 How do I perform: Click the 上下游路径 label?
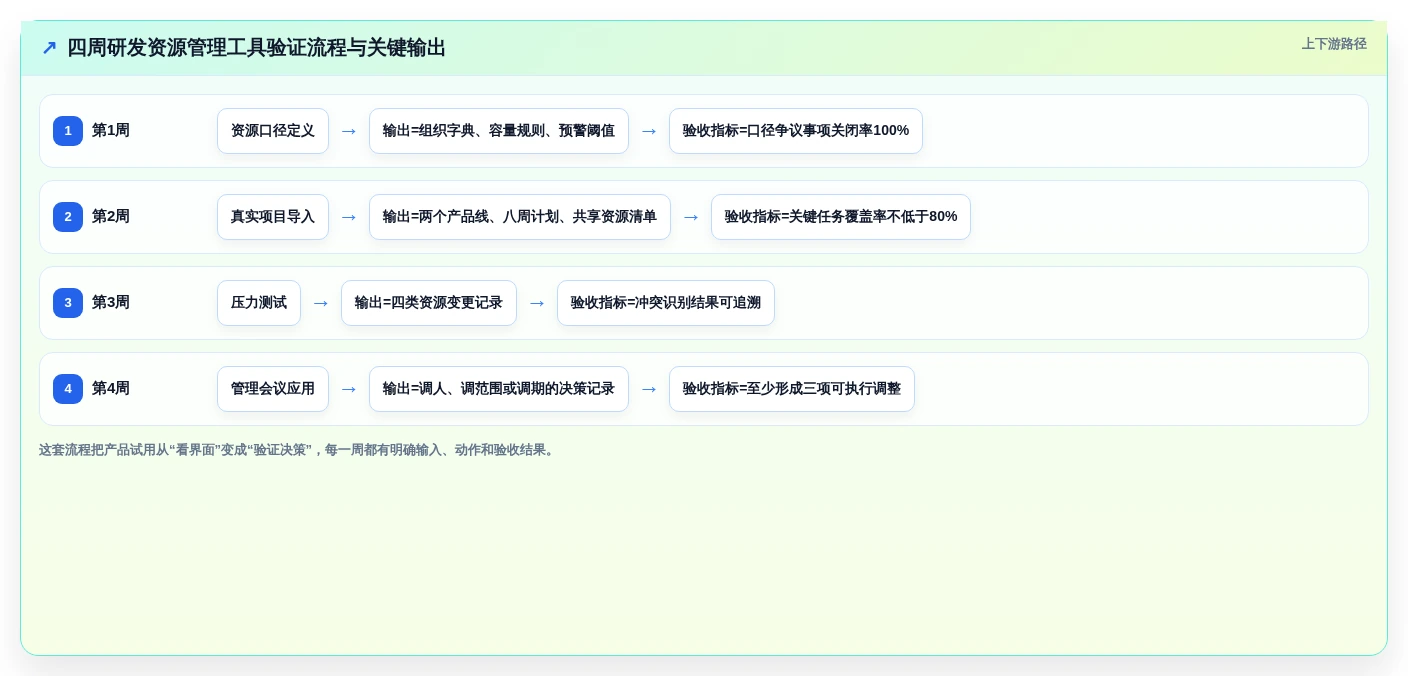[1334, 44]
